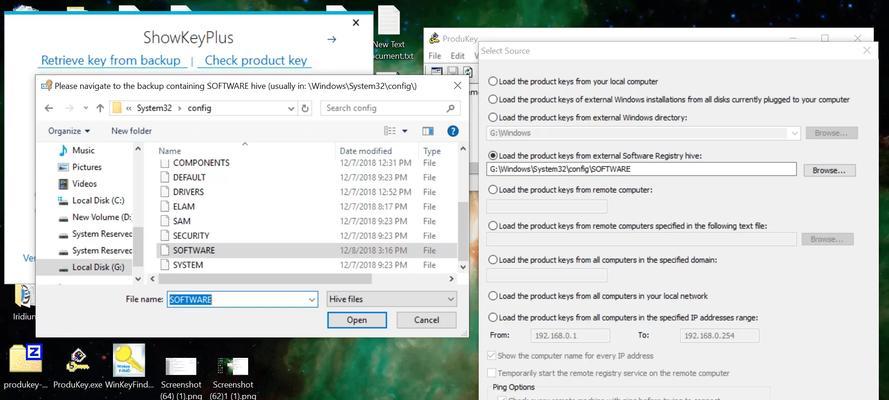This screenshot has width=889, height=400.
Task: Select the SECURITY file row
Action: pos(306,236)
